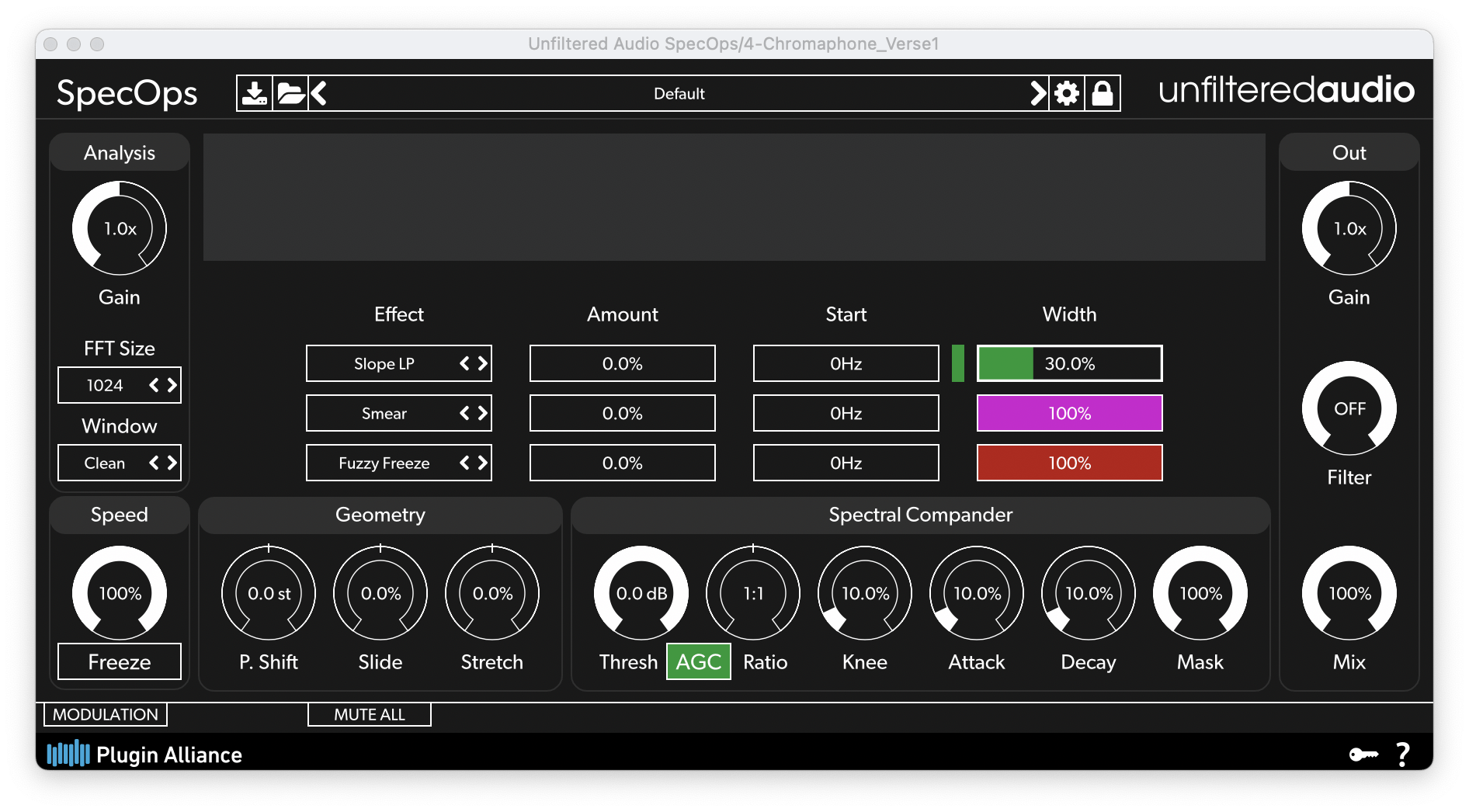Click the Out Gain knob

[x=1349, y=228]
